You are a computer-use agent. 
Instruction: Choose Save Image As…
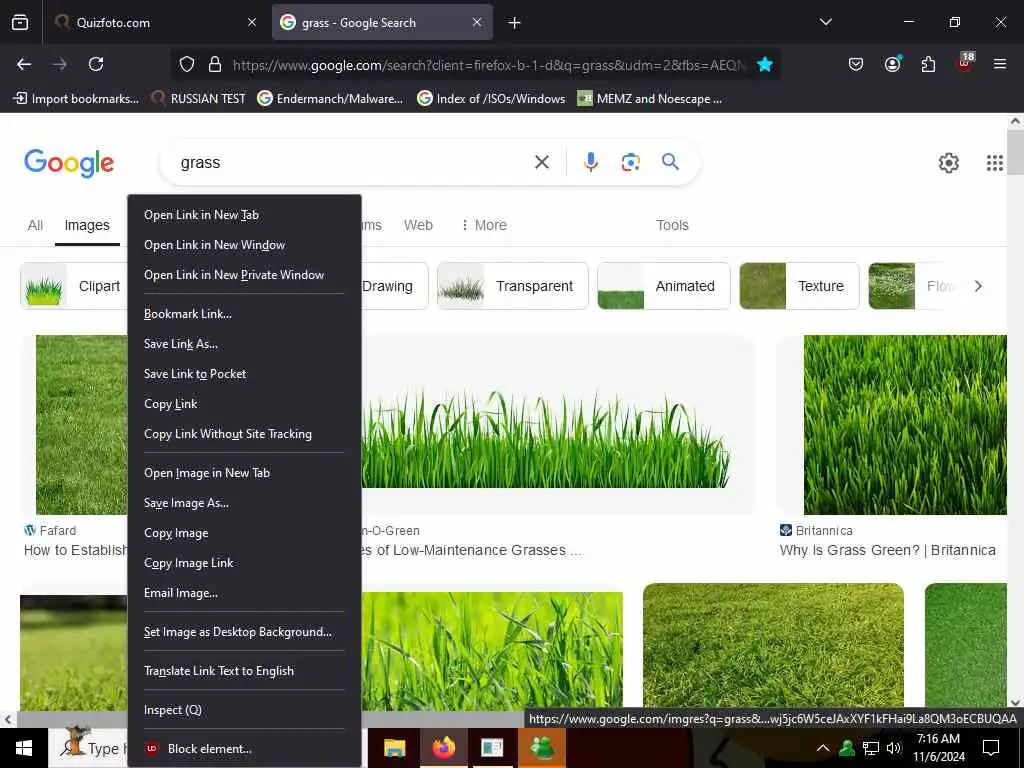pos(244,503)
